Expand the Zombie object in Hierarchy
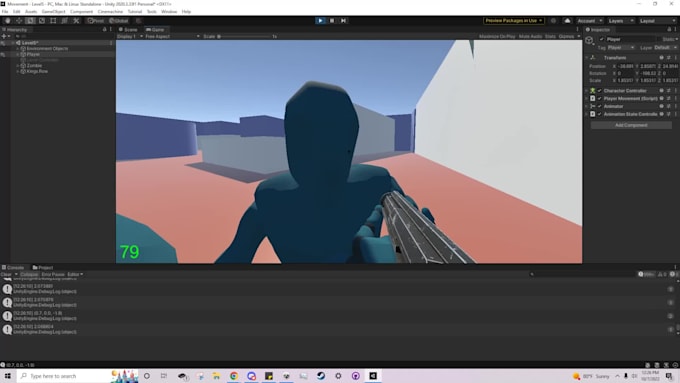The height and width of the screenshot is (383, 680). coord(18,65)
